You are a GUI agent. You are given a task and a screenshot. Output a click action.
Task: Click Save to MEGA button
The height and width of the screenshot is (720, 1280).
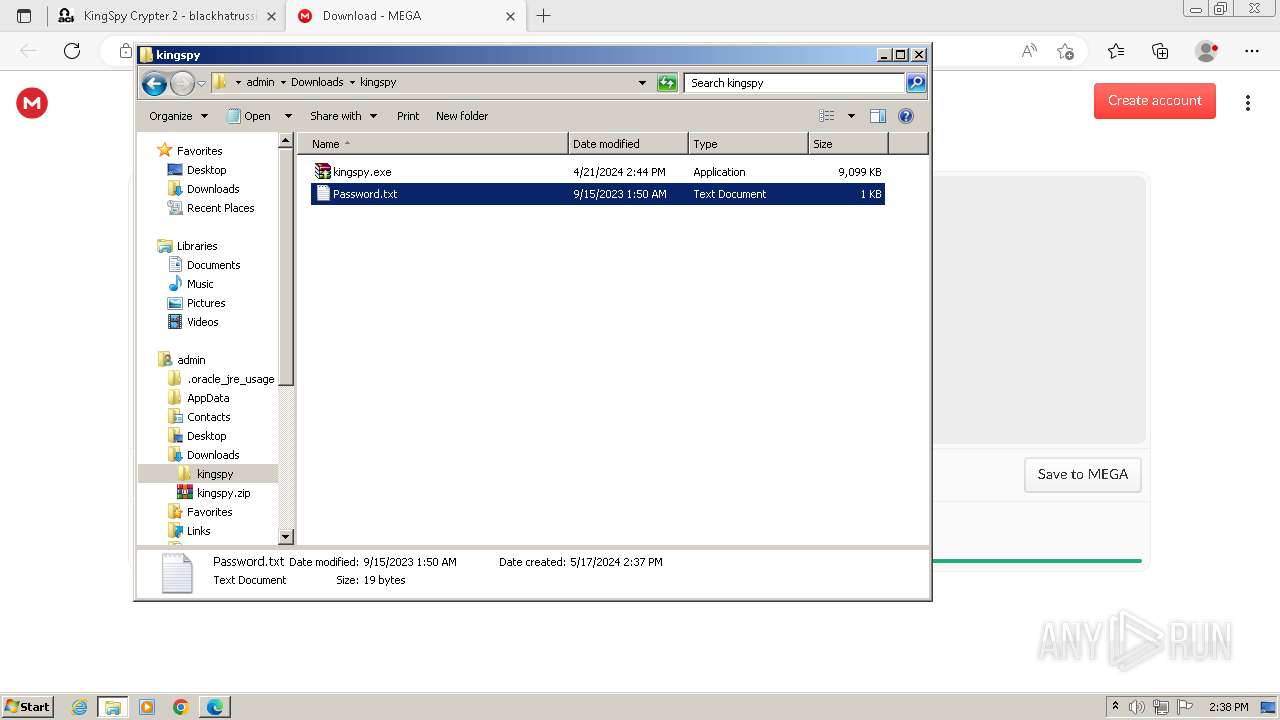(x=1083, y=475)
